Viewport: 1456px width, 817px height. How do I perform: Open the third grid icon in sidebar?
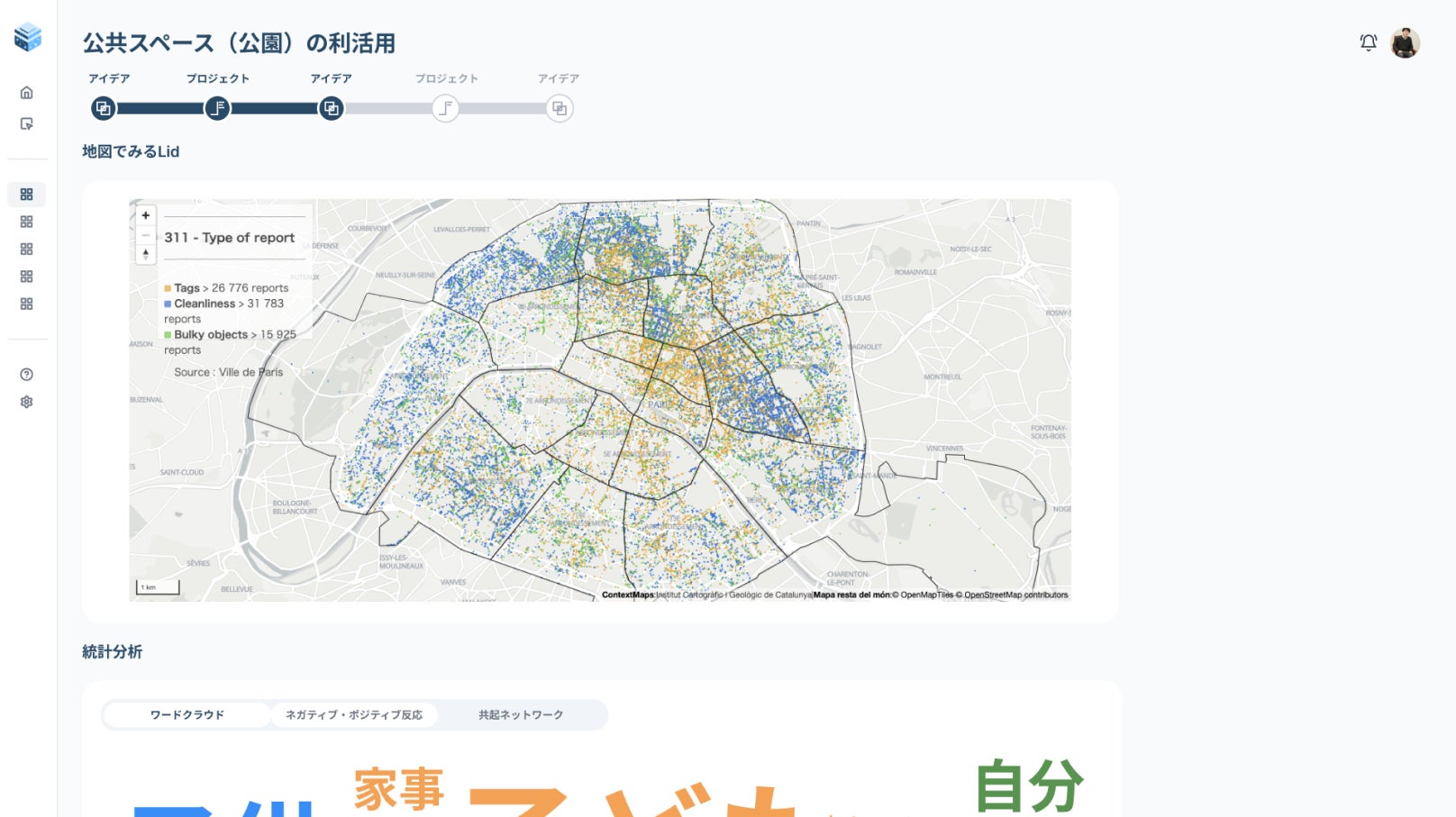pos(27,249)
